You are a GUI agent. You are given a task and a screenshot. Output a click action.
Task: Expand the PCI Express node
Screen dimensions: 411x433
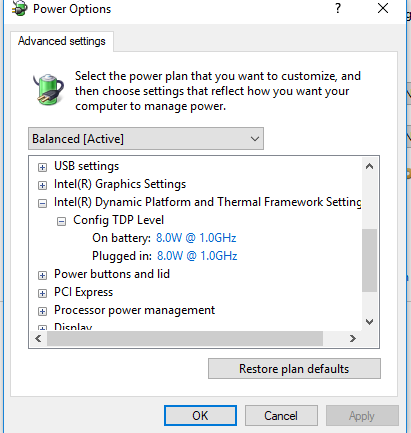pyautogui.click(x=42, y=293)
